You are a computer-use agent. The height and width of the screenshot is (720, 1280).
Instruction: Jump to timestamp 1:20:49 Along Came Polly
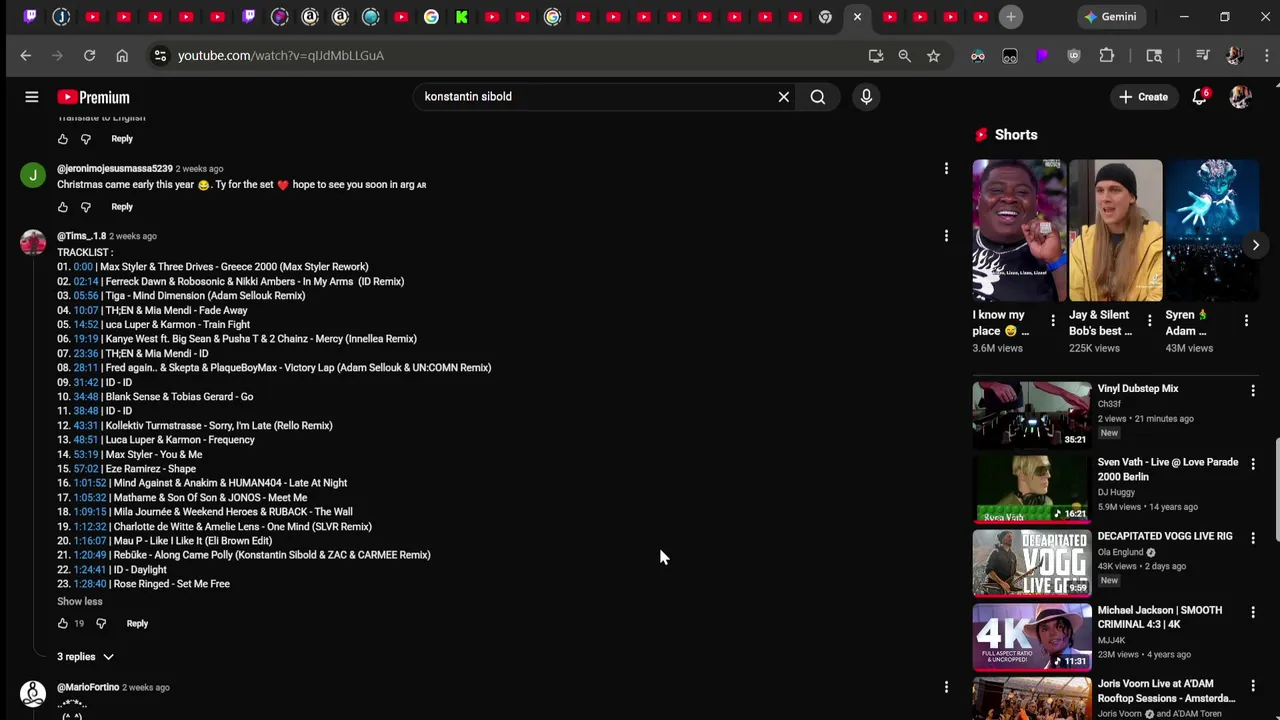click(x=90, y=555)
